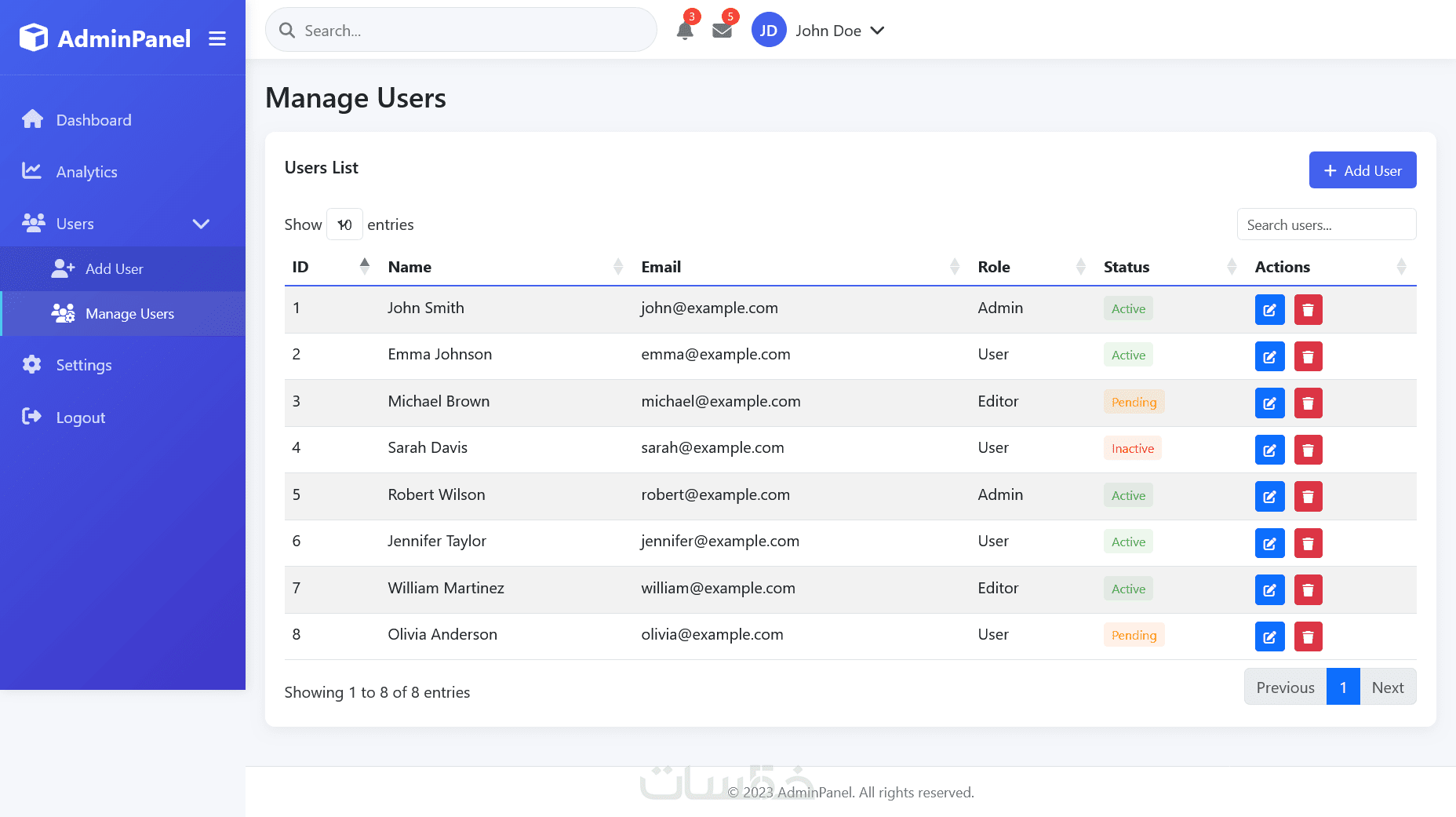Image resolution: width=1456 pixels, height=817 pixels.
Task: Click the Next pagination button
Action: coord(1387,688)
